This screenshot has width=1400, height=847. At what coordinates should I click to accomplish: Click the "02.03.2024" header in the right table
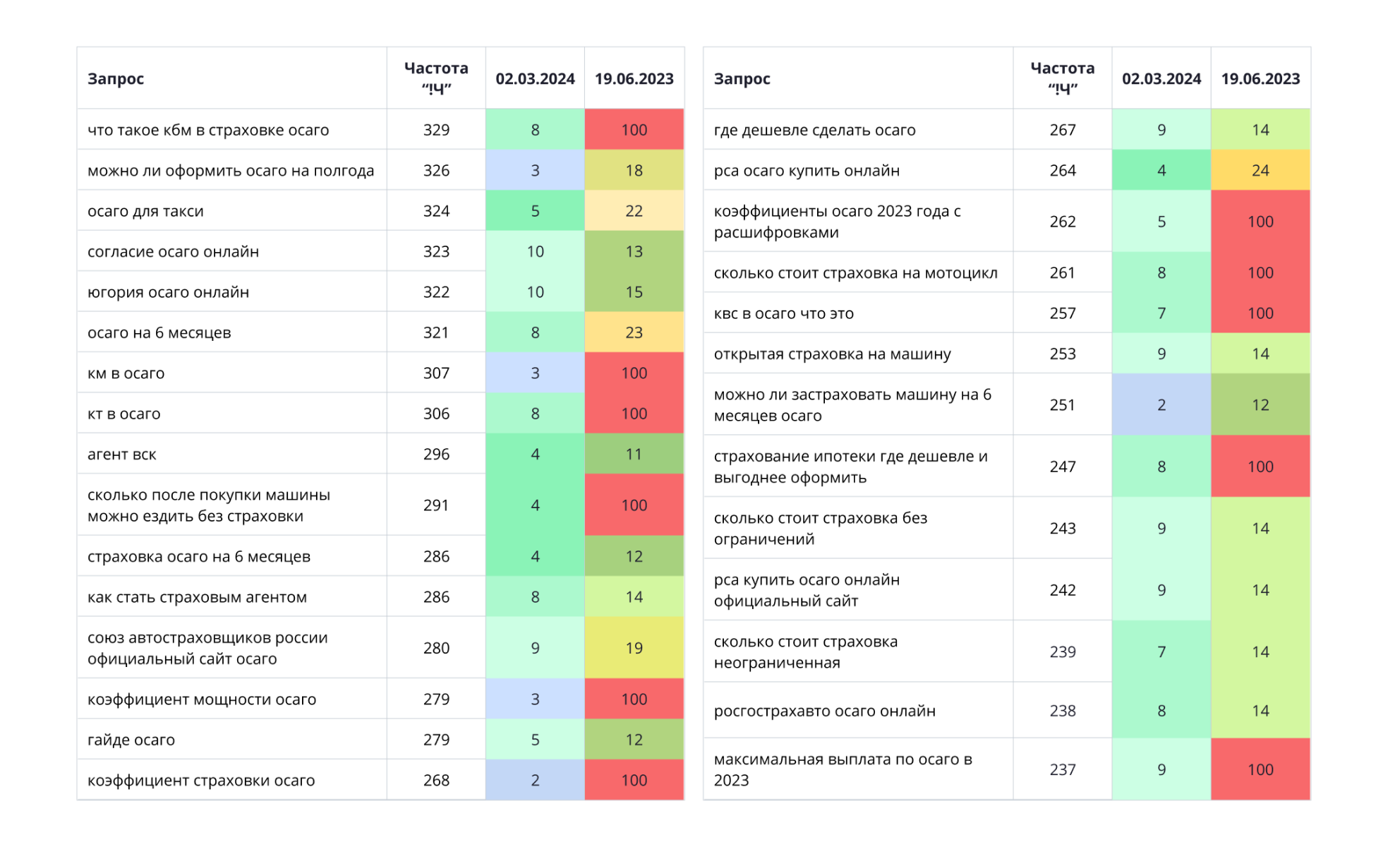point(1161,79)
